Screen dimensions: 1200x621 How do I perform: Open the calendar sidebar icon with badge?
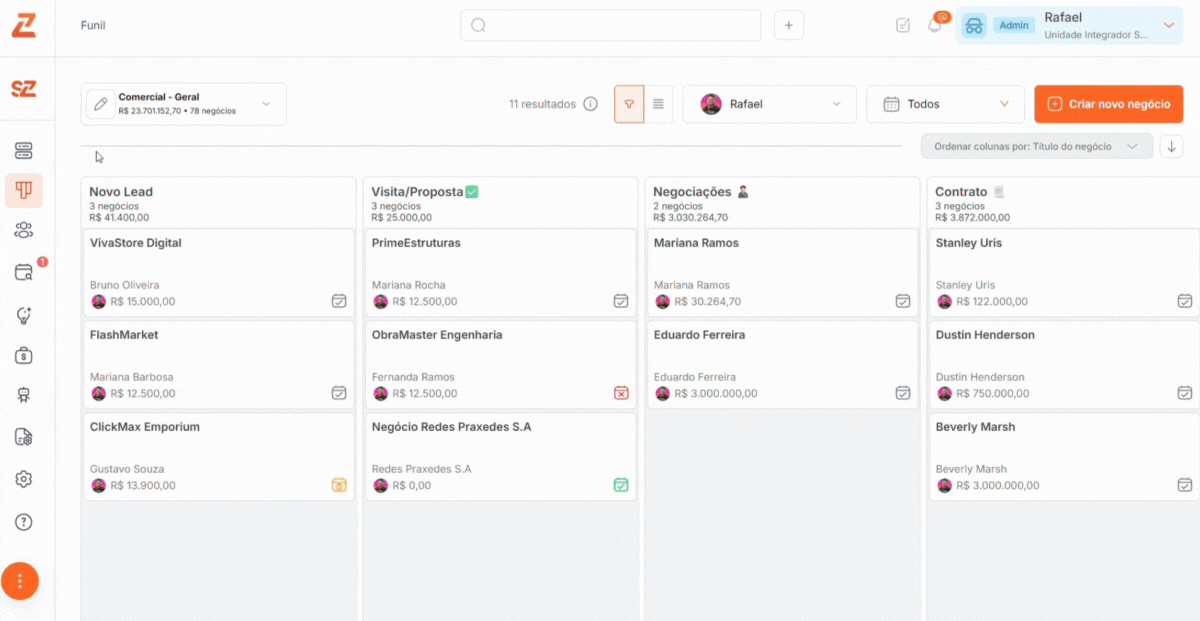coord(24,272)
